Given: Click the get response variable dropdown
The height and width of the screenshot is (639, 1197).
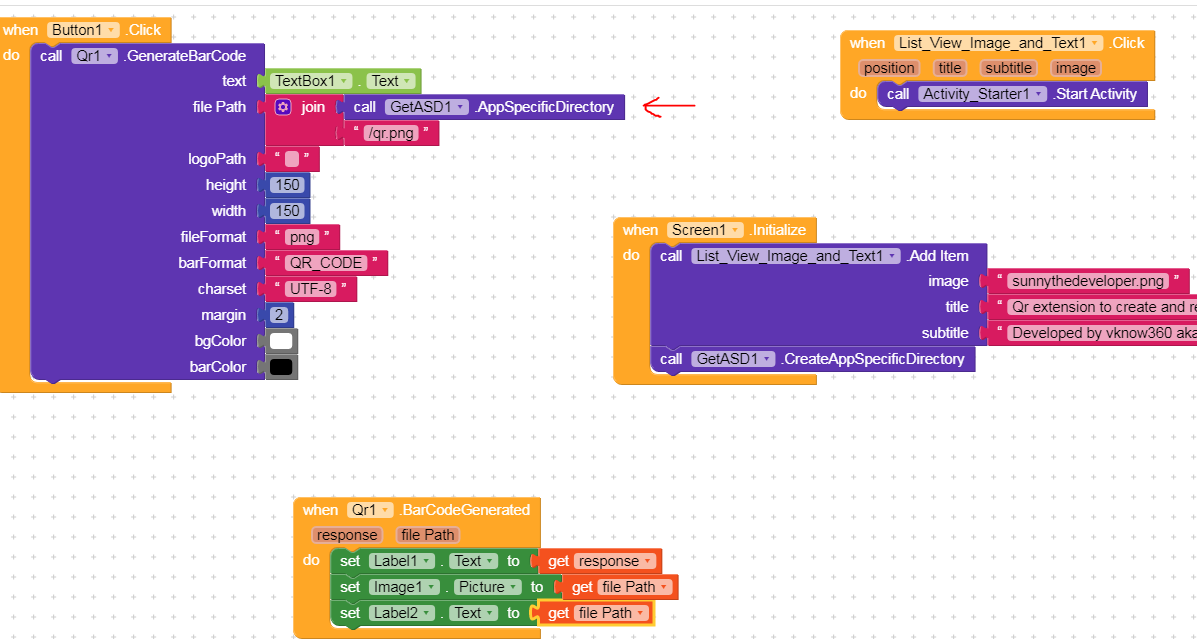Looking at the screenshot, I should pyautogui.click(x=615, y=561).
